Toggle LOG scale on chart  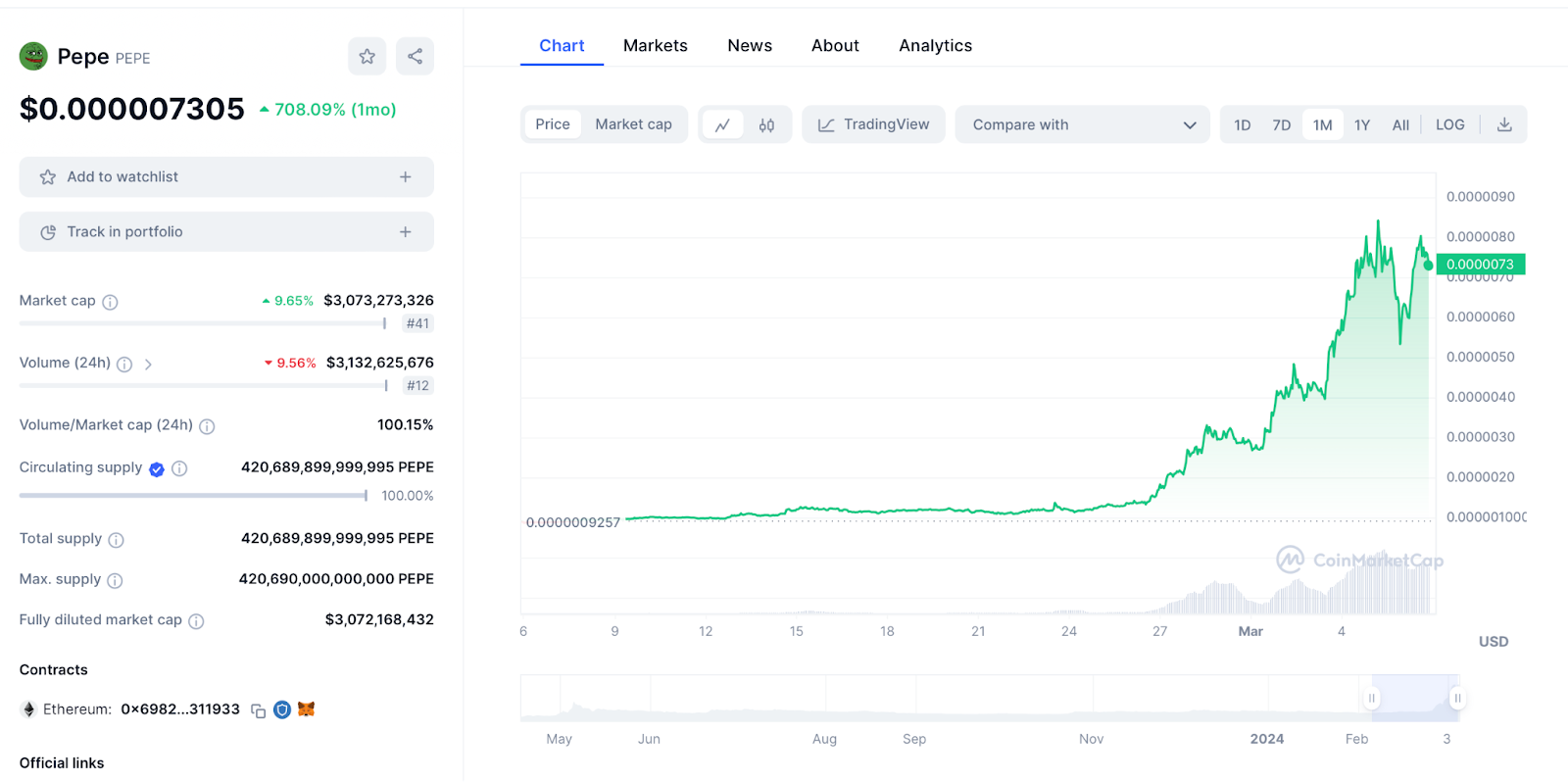[x=1450, y=124]
